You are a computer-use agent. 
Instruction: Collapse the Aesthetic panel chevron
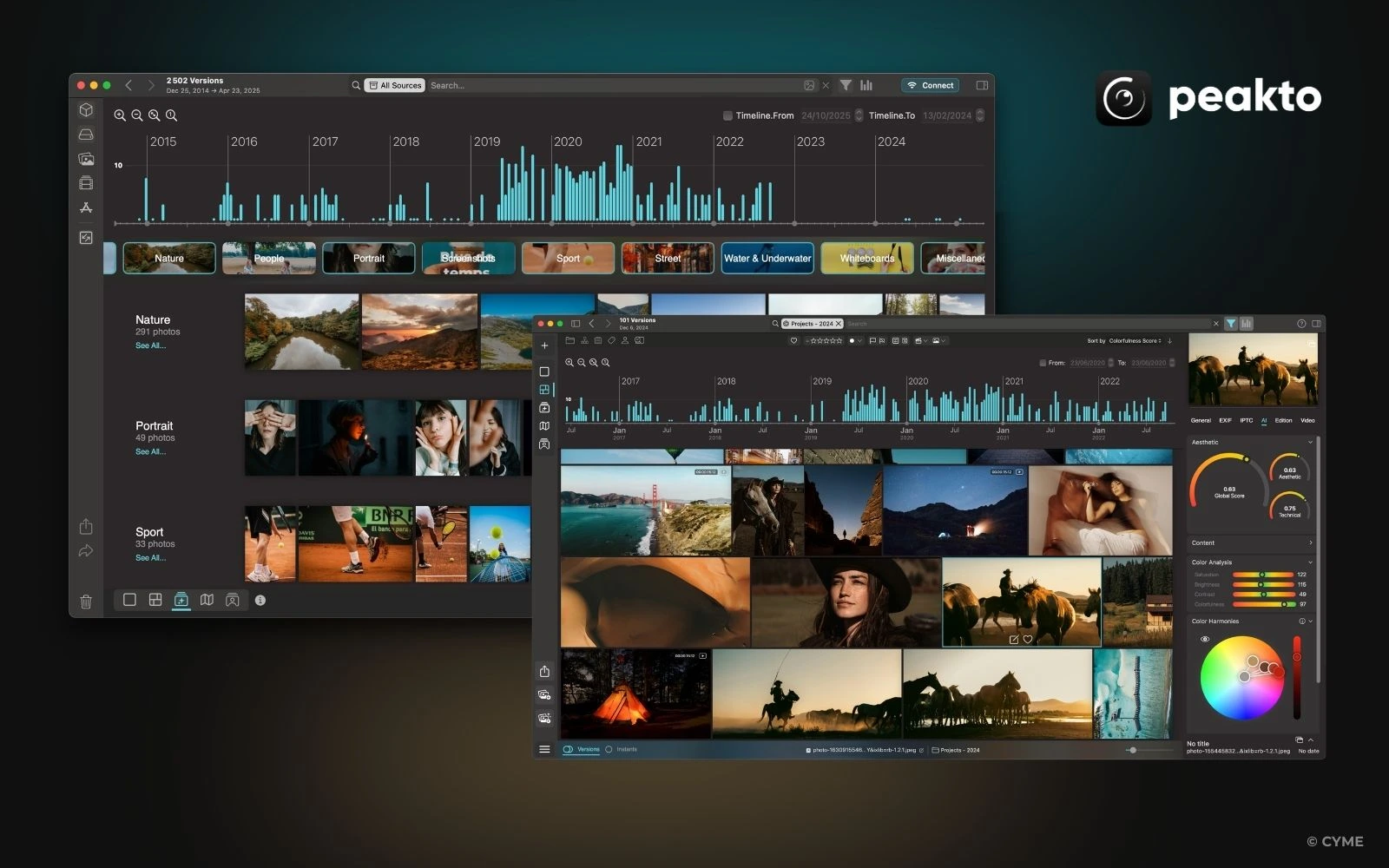(x=1309, y=442)
